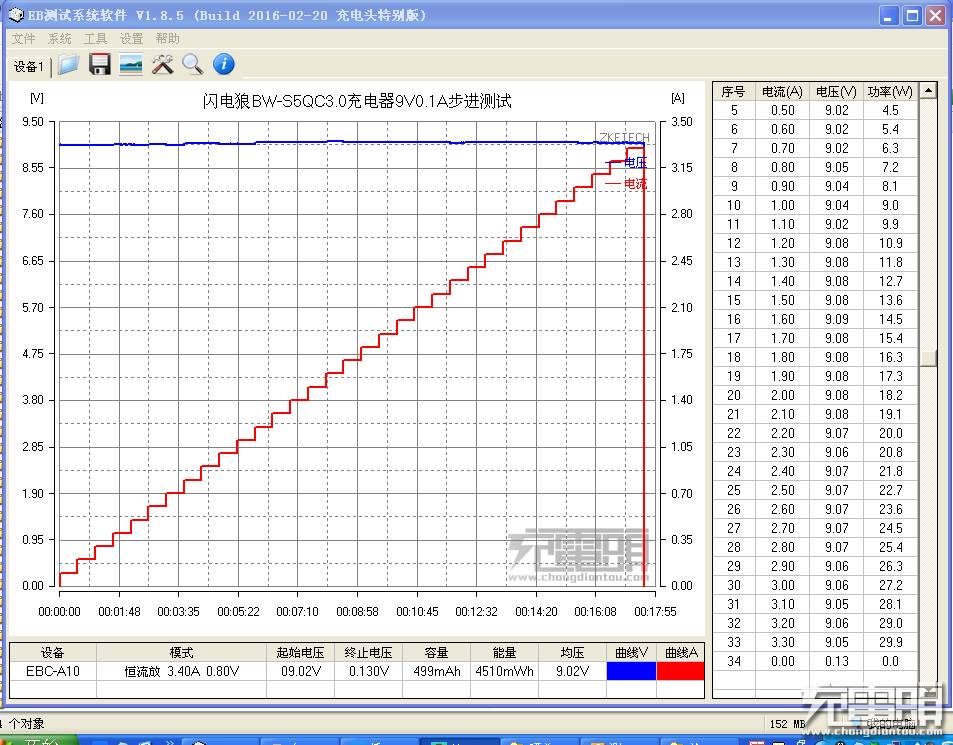Image resolution: width=953 pixels, height=745 pixels.
Task: Click the 152 MB status bar entry
Action: (x=787, y=724)
